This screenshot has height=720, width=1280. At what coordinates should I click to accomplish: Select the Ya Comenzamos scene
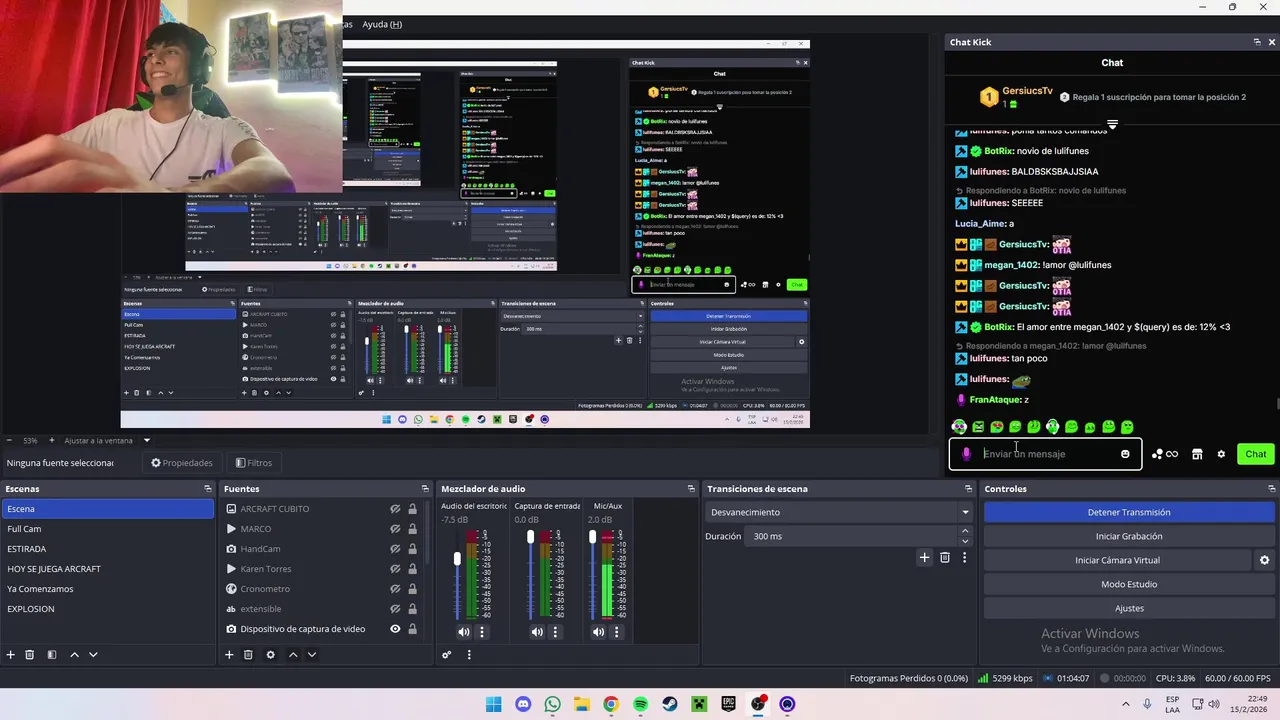[107, 589]
